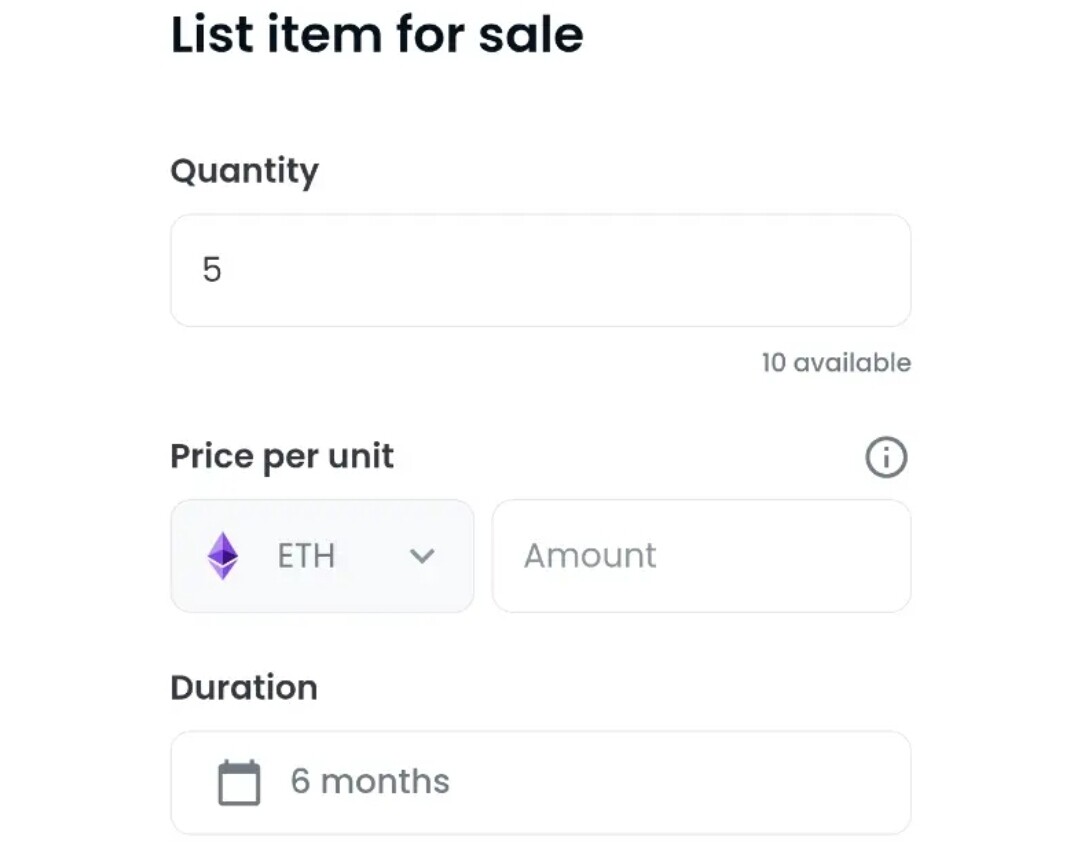1080x858 pixels.
Task: Click the calendar icon in Duration
Action: (x=239, y=782)
